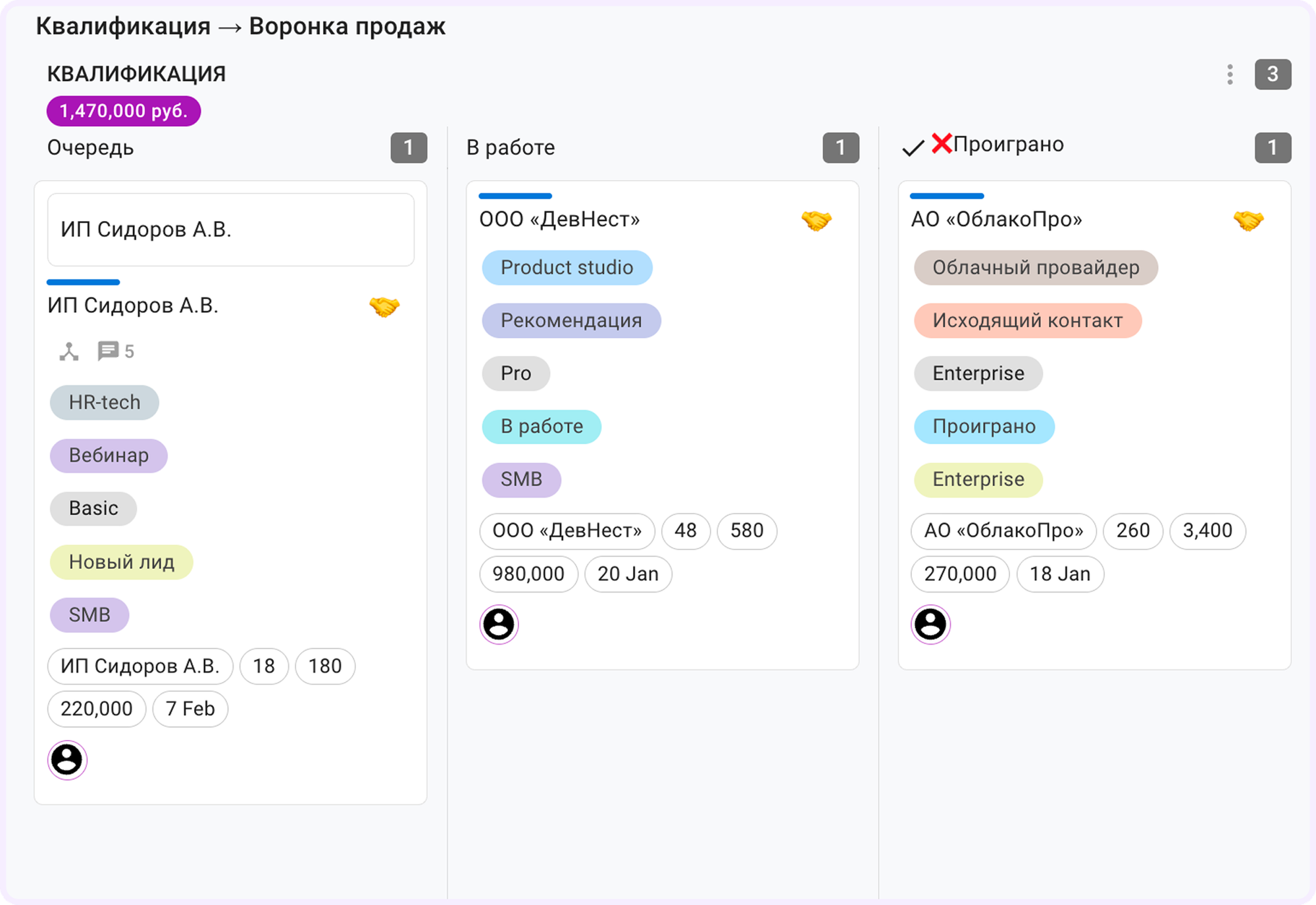Click the counter badge 1 above Очередь column
Viewport: 1316px width, 905px height.
pos(409,147)
